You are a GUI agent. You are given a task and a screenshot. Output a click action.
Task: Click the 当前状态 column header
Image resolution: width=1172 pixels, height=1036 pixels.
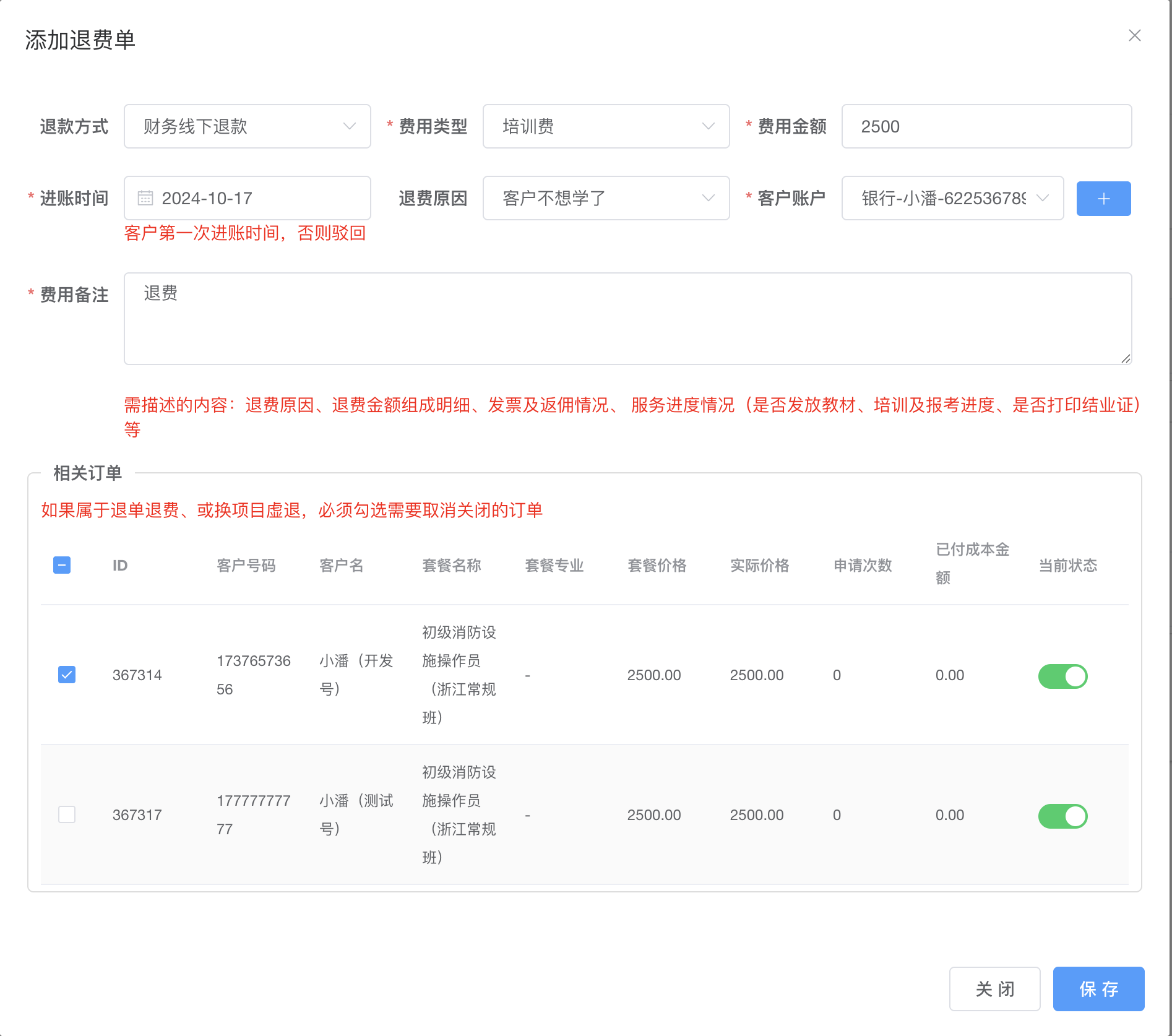coord(1067,566)
